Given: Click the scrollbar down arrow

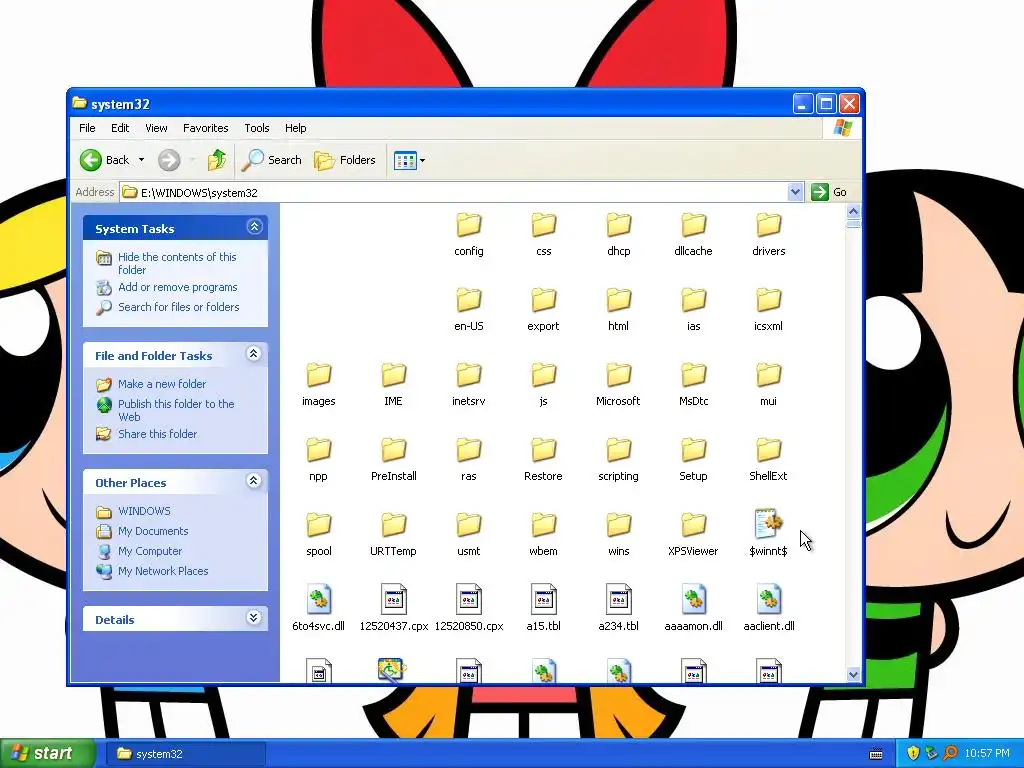Looking at the screenshot, I should 853,675.
